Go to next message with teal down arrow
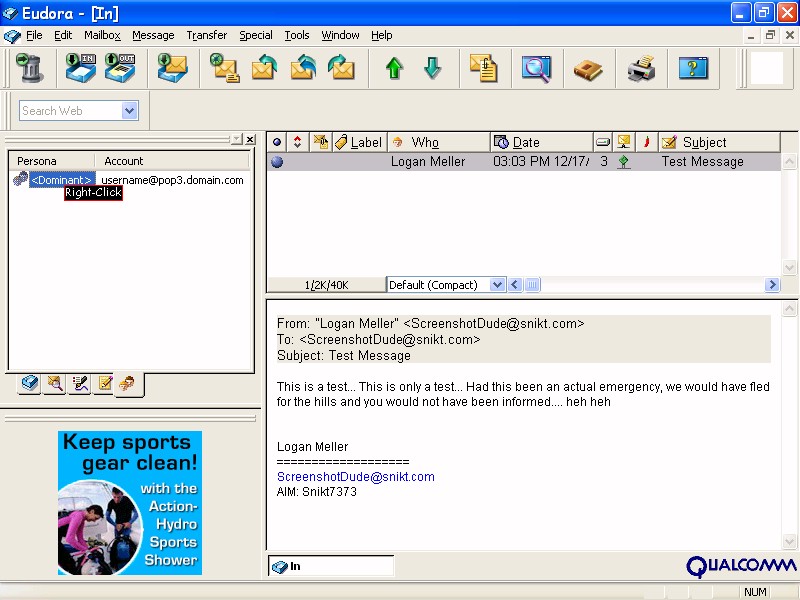 pyautogui.click(x=433, y=68)
